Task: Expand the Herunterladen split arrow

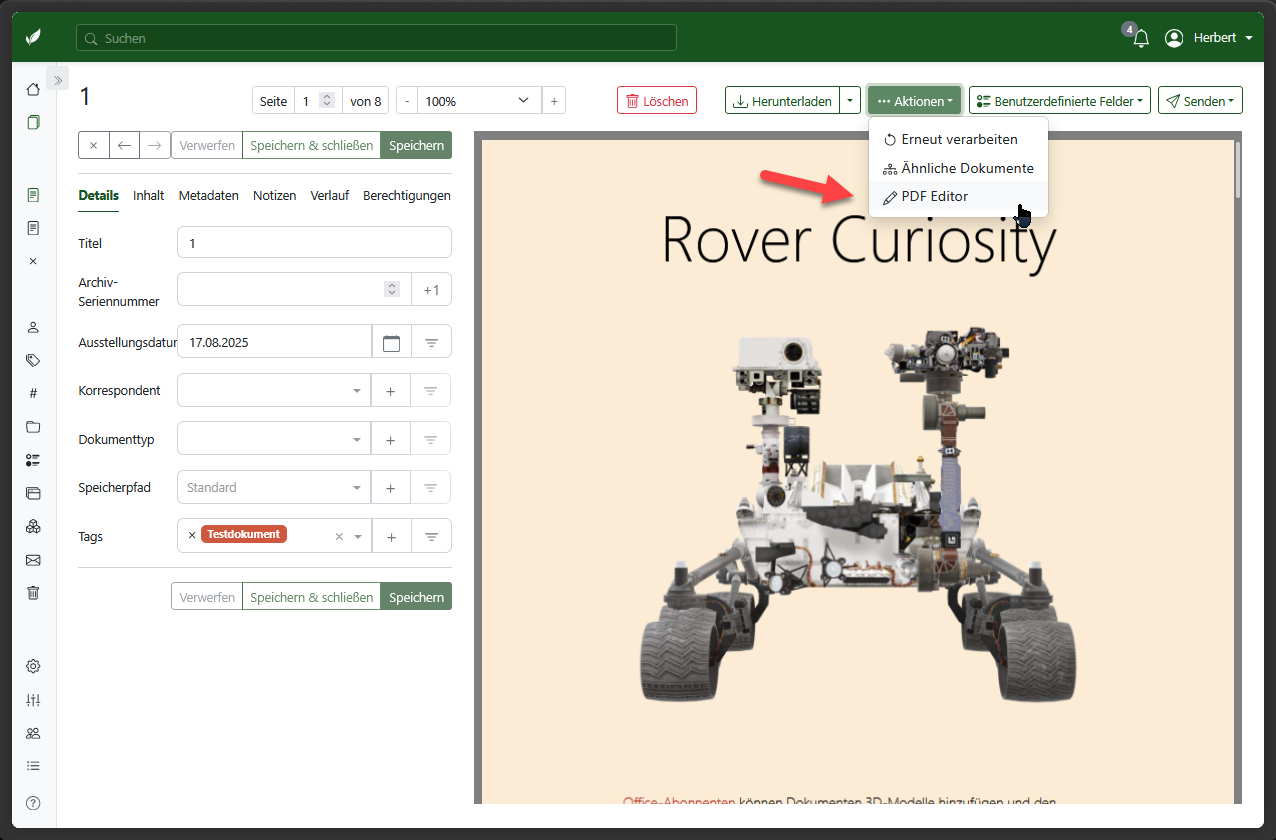Action: (849, 101)
